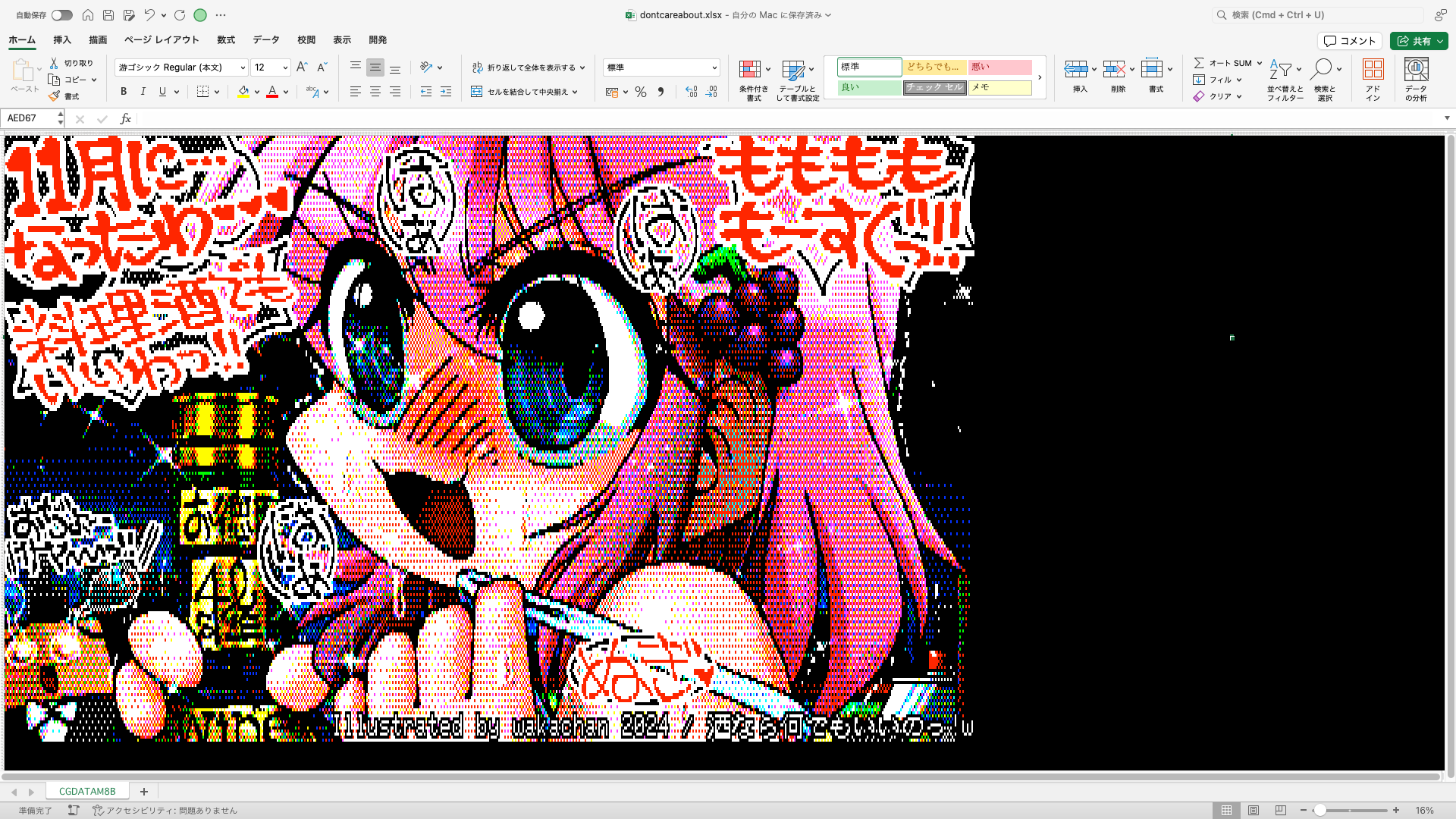Click the zoom in plus button
1456x819 pixels.
1396,811
